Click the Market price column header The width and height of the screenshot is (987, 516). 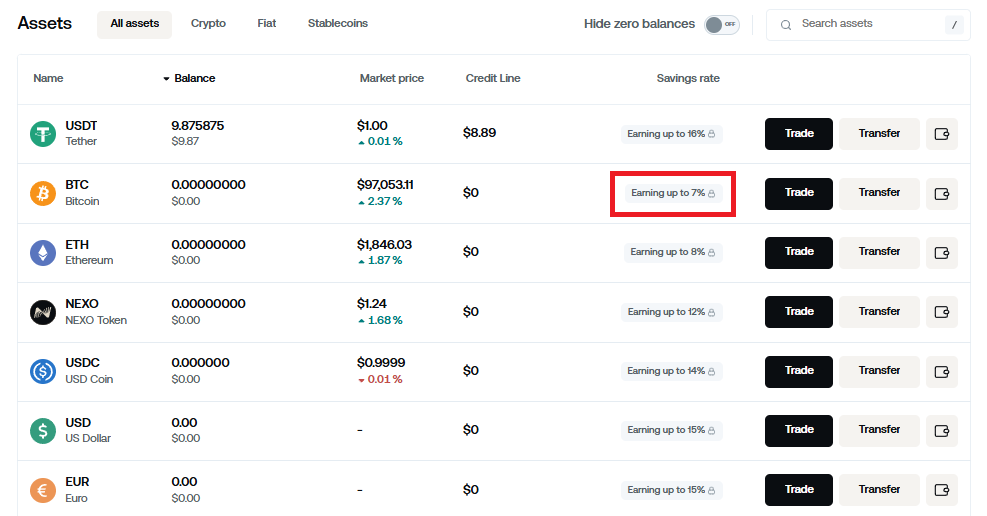tap(392, 79)
